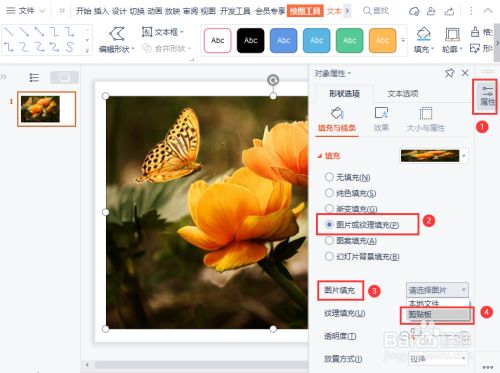
Task: Open the 对象属性 panel title dropdown
Action: (x=333, y=73)
